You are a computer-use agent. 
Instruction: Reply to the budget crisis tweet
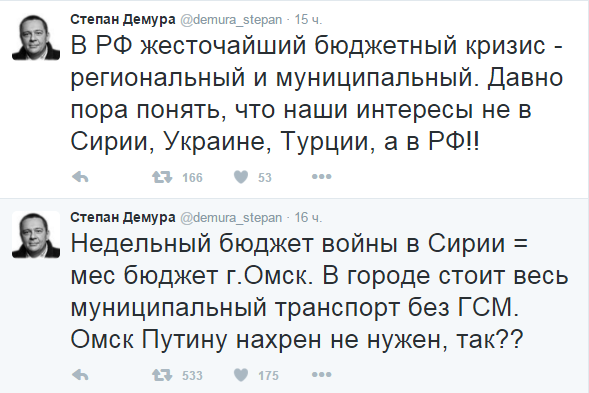(80, 177)
